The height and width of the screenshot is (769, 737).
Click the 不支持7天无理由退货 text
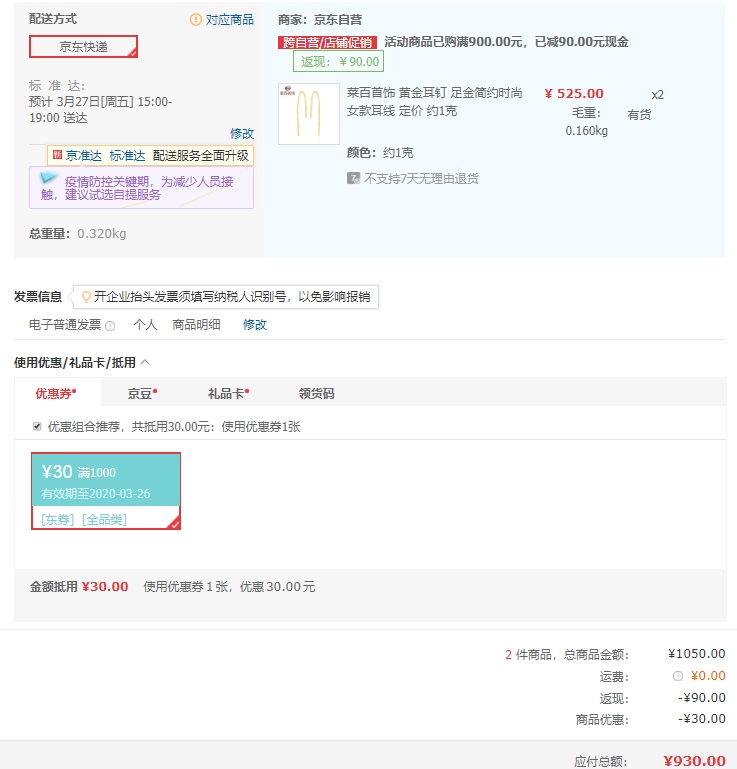421,179
